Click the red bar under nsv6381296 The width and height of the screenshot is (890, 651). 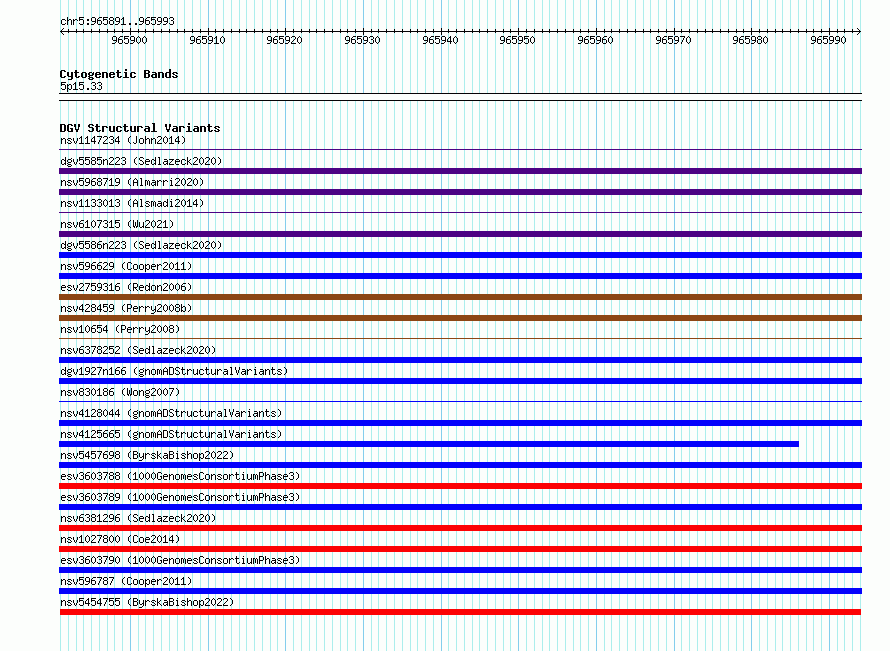click(x=460, y=528)
